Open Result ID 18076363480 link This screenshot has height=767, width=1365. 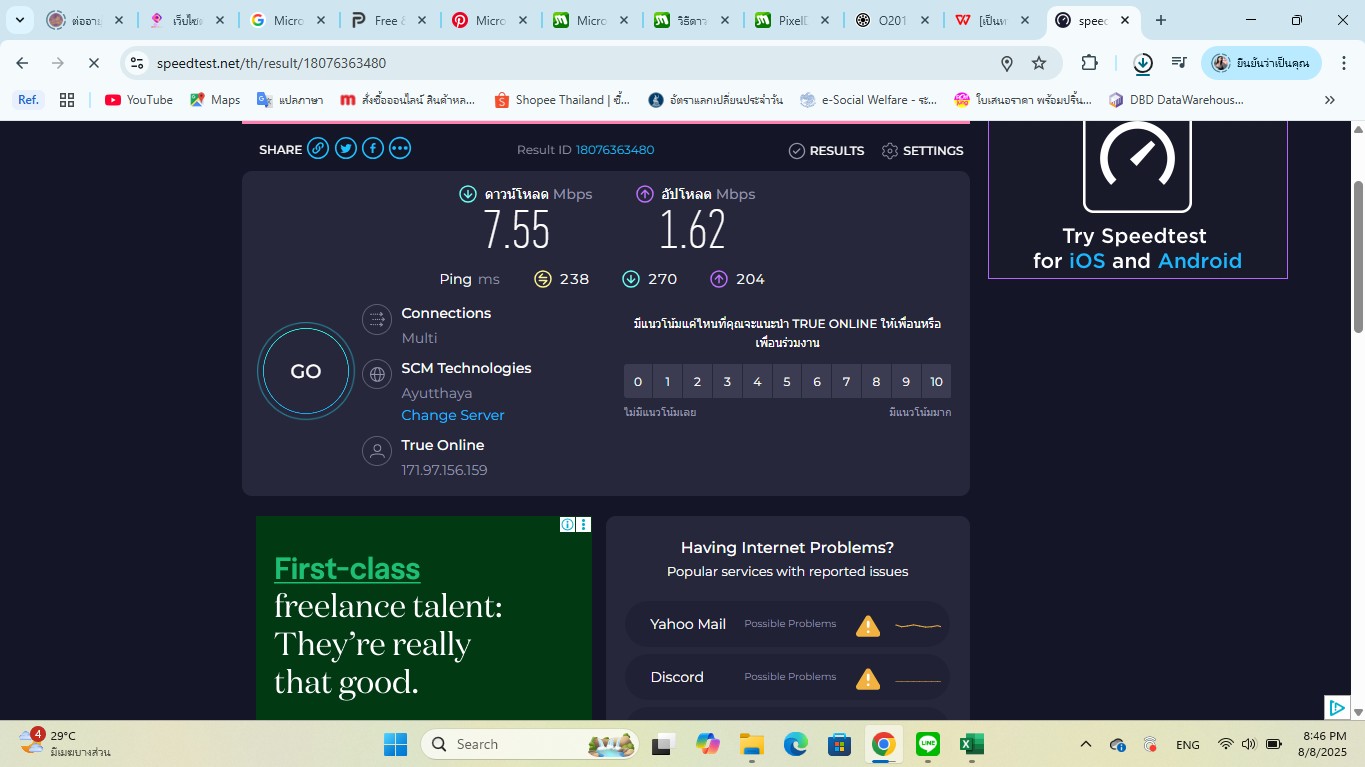615,150
